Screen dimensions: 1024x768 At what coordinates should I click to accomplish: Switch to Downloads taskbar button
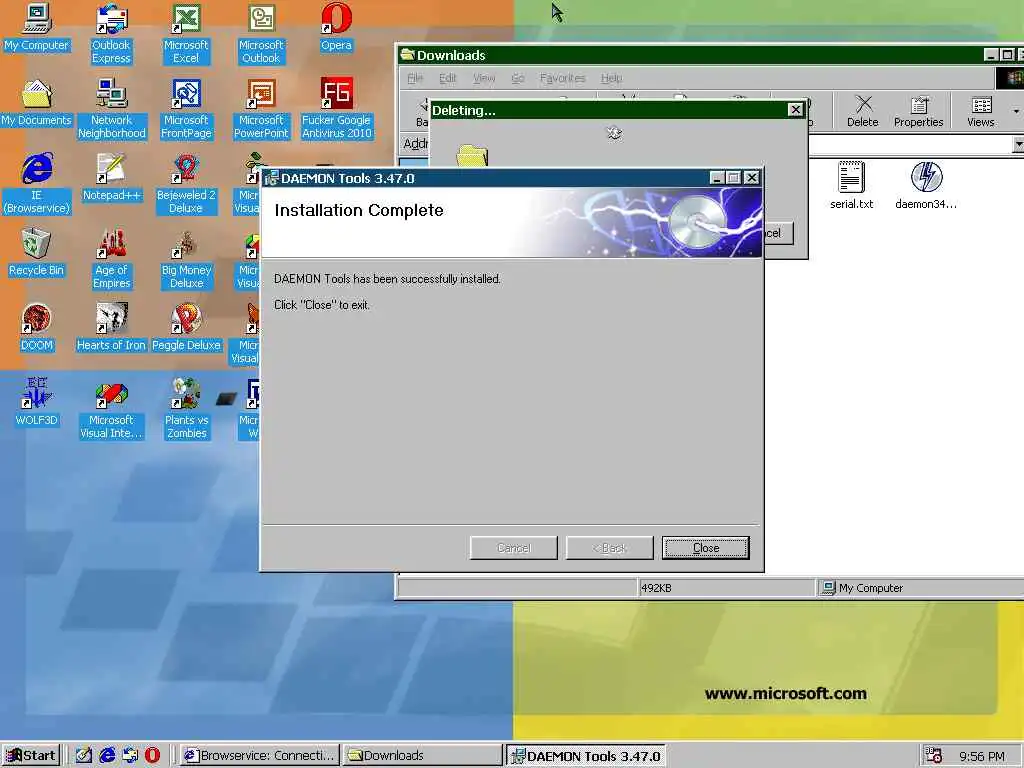point(422,756)
